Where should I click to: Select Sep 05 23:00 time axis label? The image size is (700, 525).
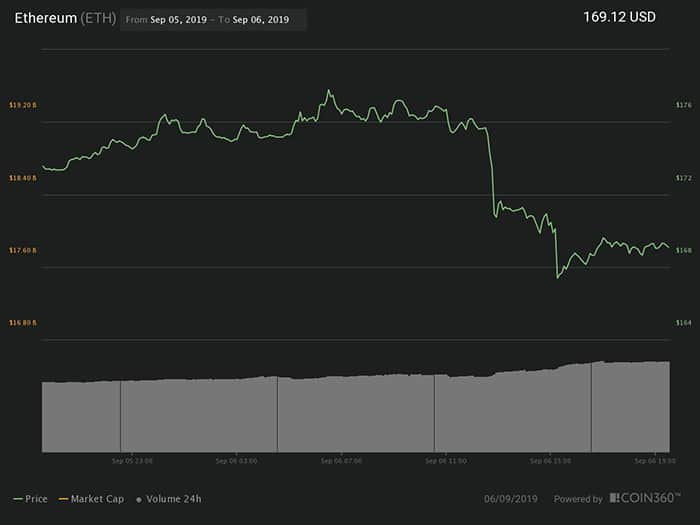(x=132, y=461)
